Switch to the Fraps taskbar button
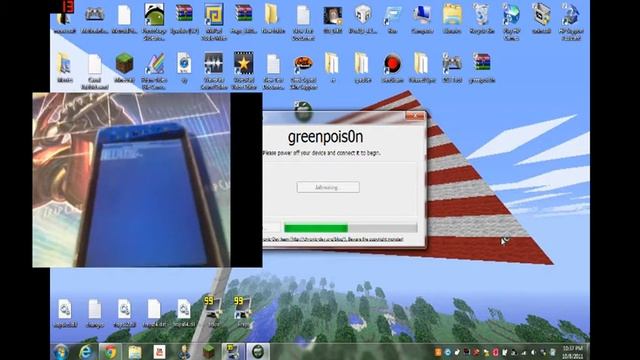The height and width of the screenshot is (360, 640). coord(233,351)
